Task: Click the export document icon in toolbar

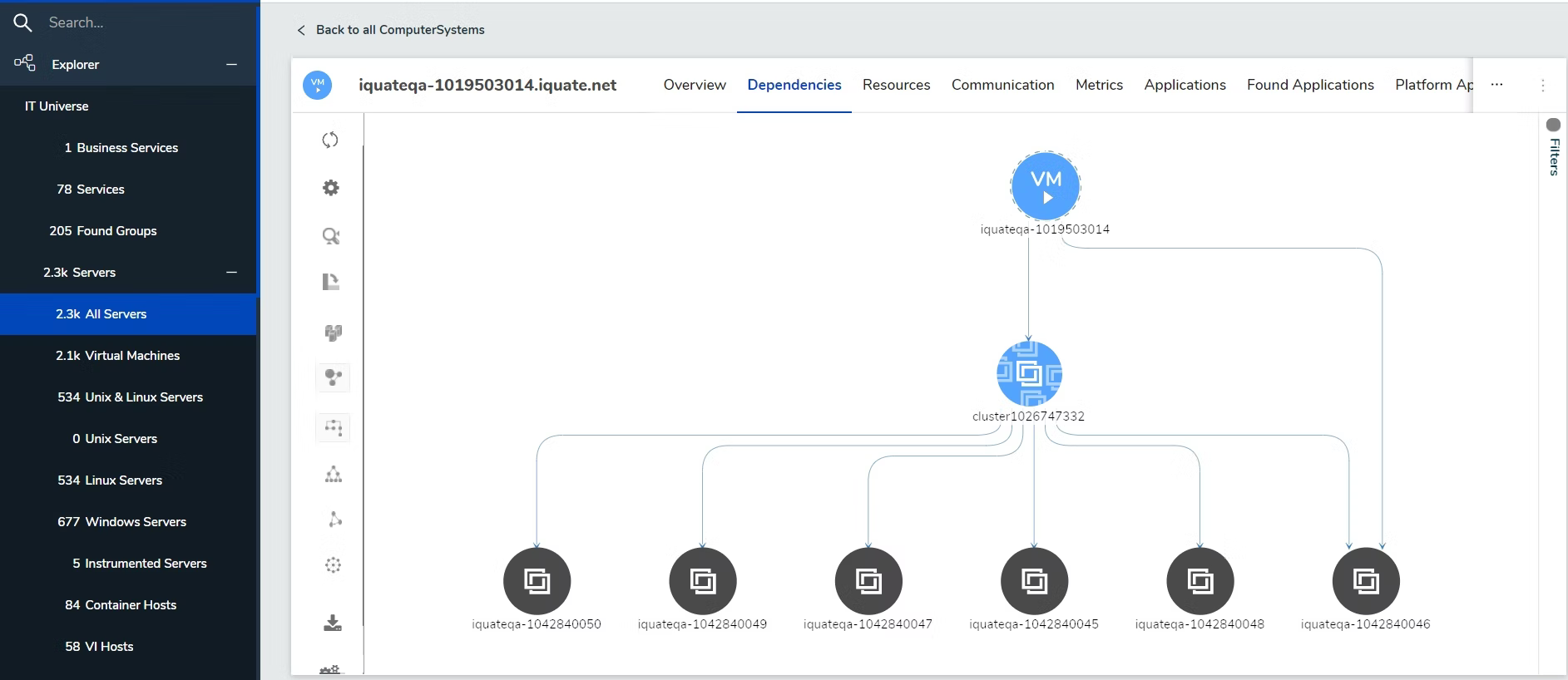Action: point(331,282)
